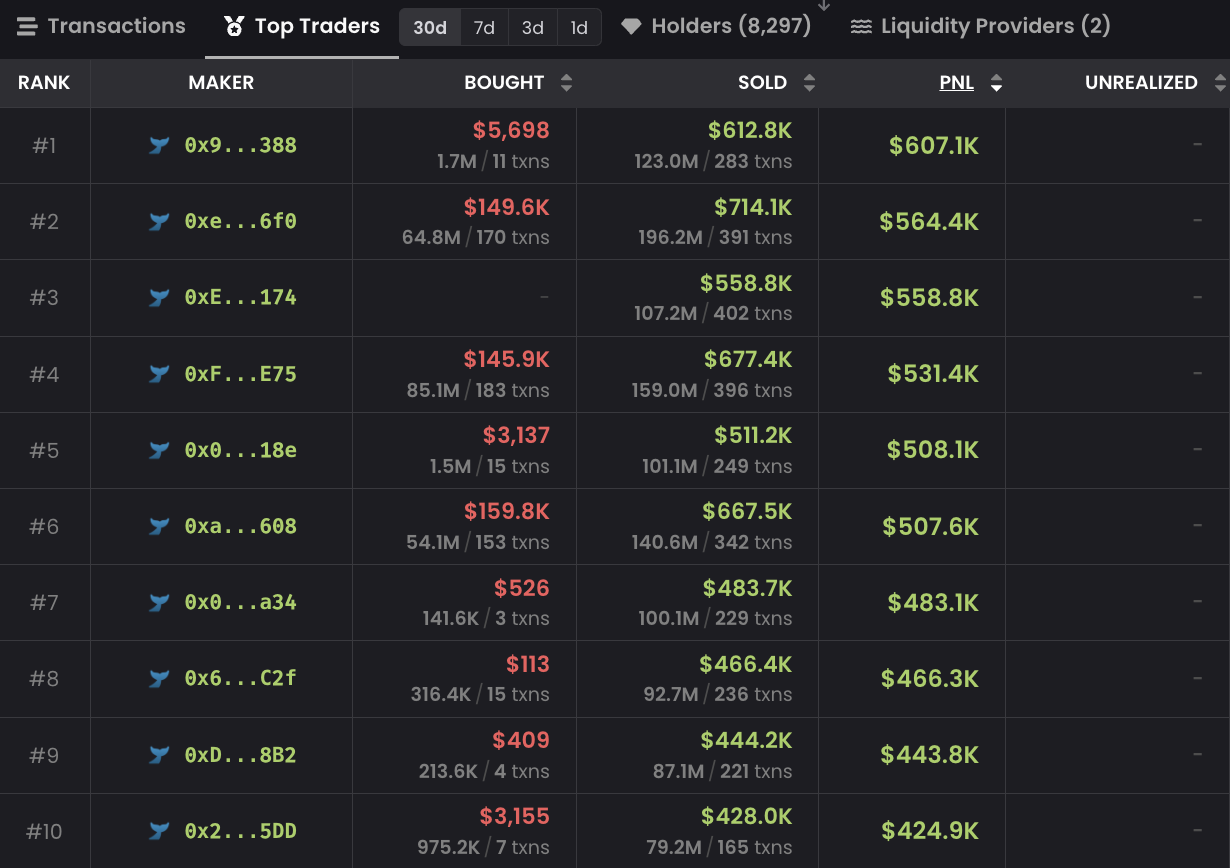1230x868 pixels.
Task: Click whale icon beside maker 0xa...608
Action: pyautogui.click(x=159, y=527)
